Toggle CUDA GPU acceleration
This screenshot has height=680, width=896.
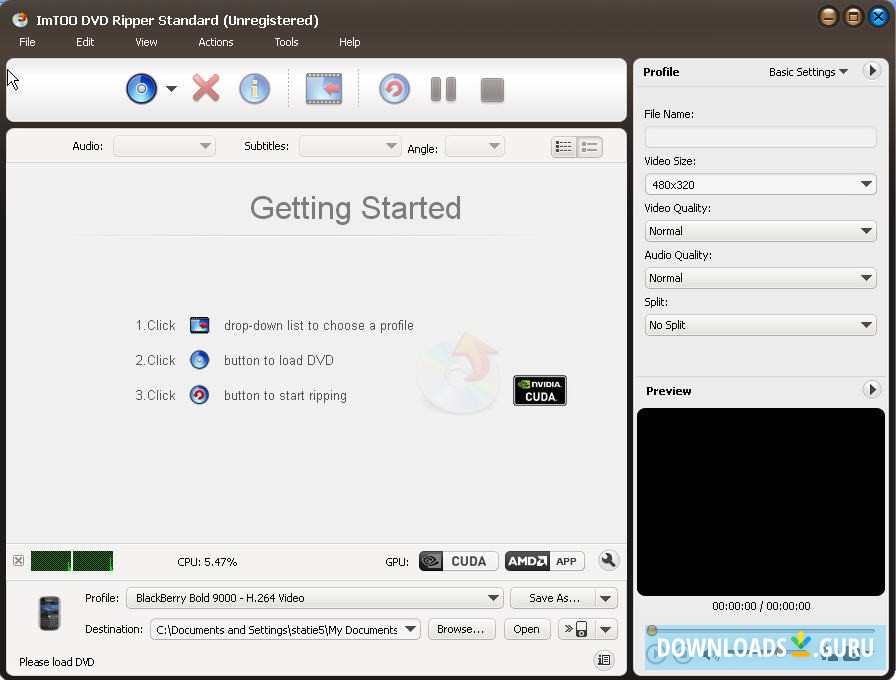coord(457,561)
